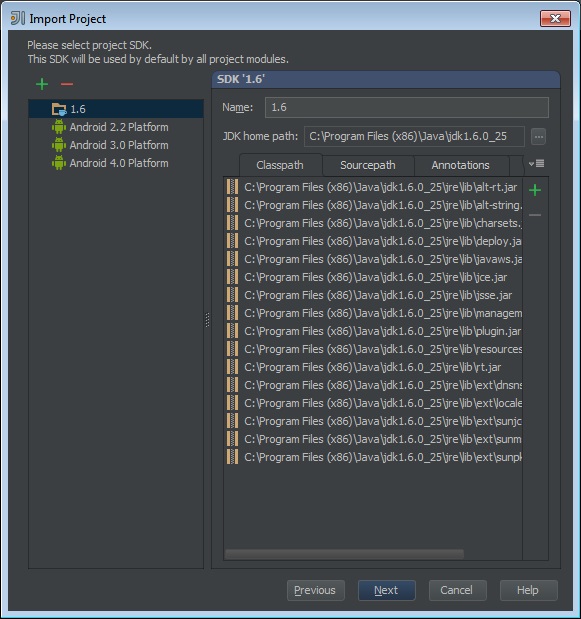Proceed with the Next button

coord(386,590)
